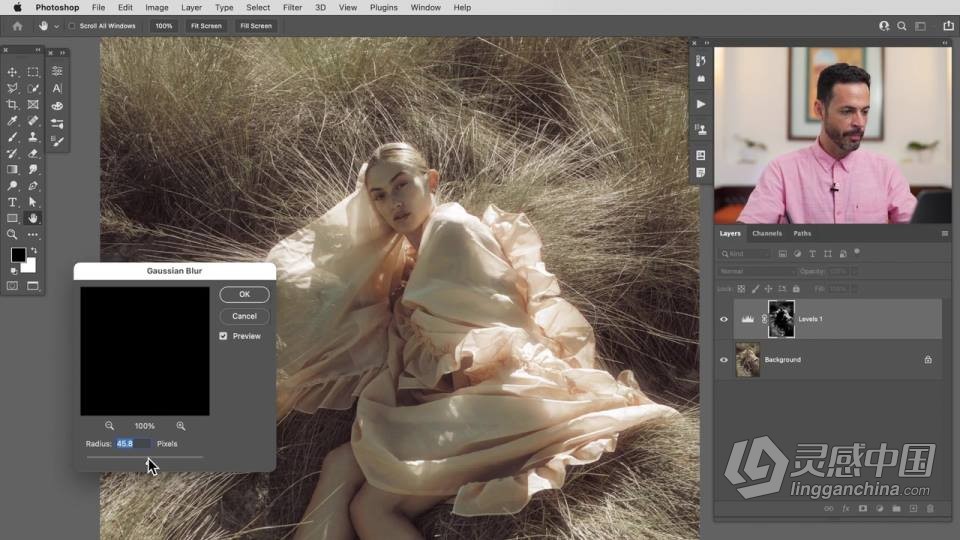Open the History panel icon
Viewport: 960px width, 540px height.
click(x=701, y=60)
